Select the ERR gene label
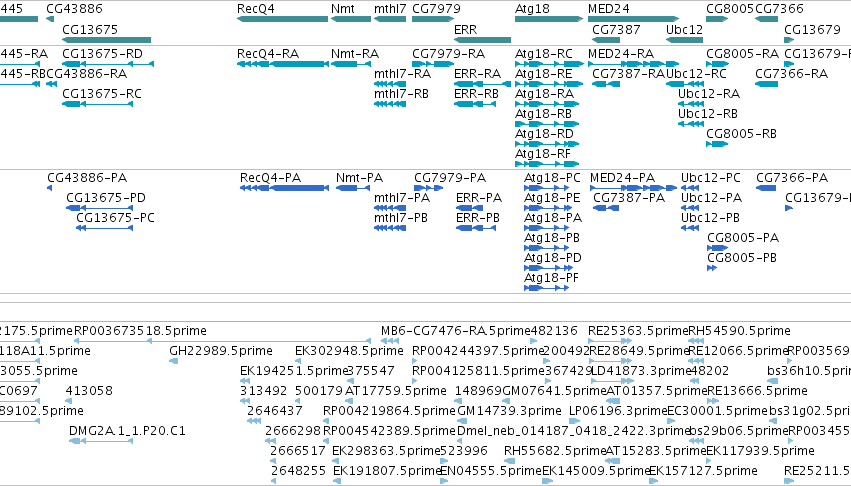Screen dimensions: 851x486 [465, 29]
